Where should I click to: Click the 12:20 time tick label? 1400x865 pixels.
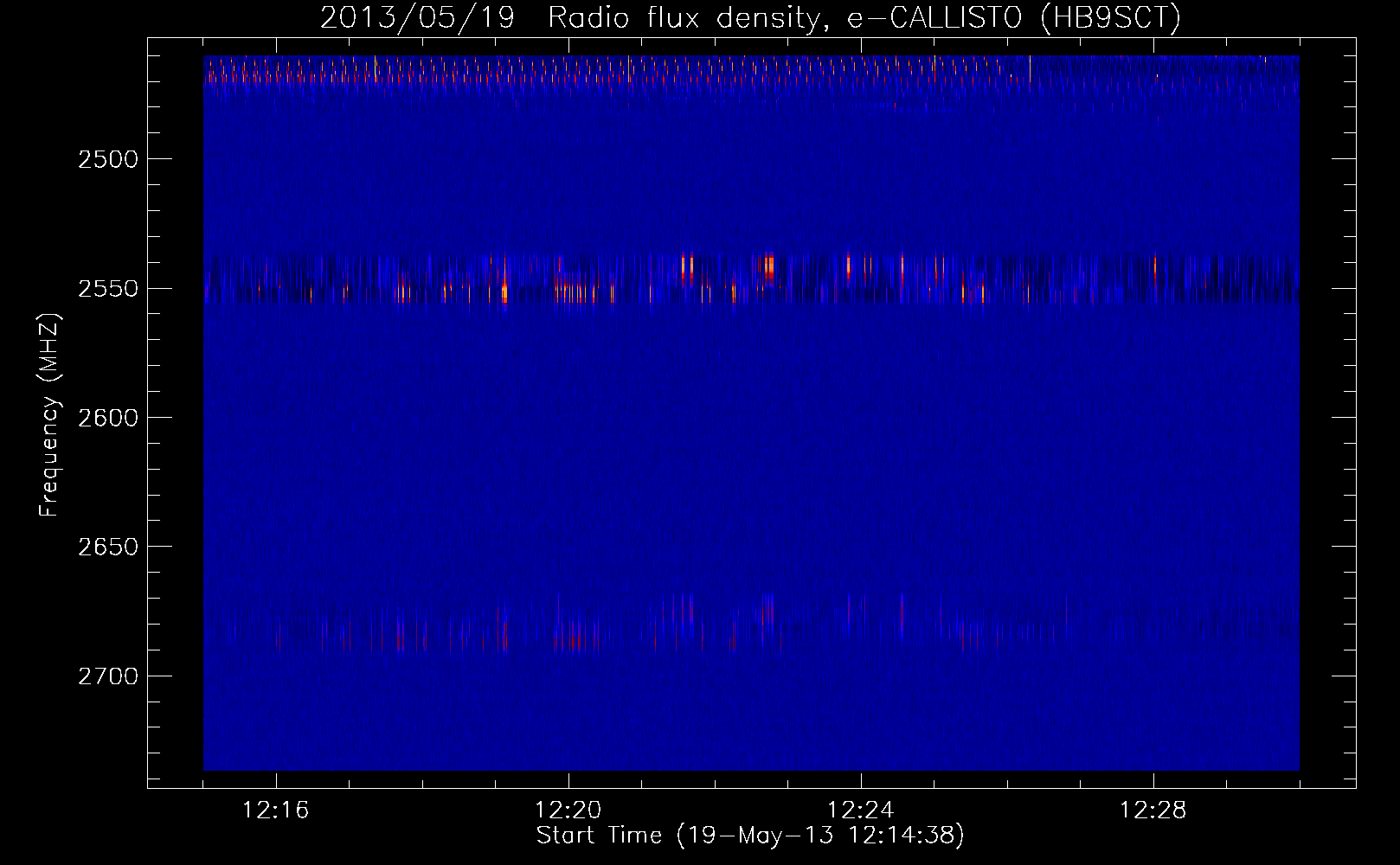point(568,811)
